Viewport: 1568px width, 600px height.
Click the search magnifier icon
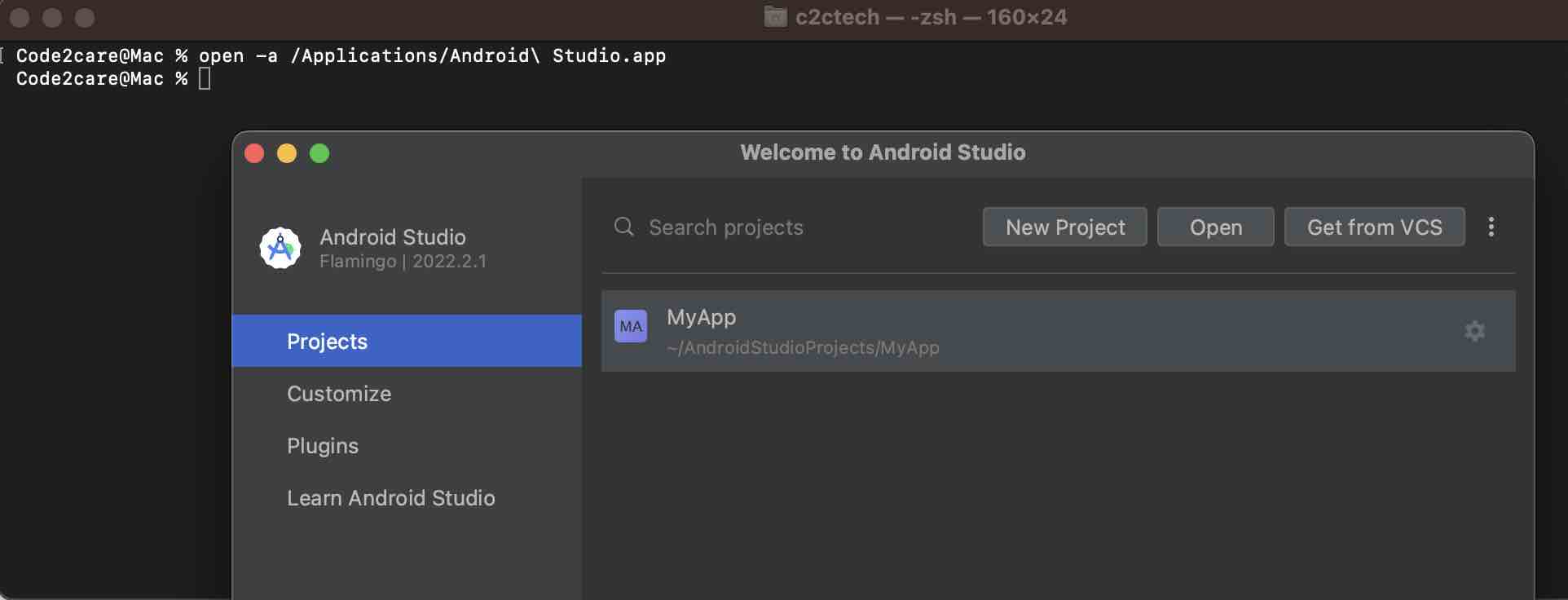(x=623, y=227)
